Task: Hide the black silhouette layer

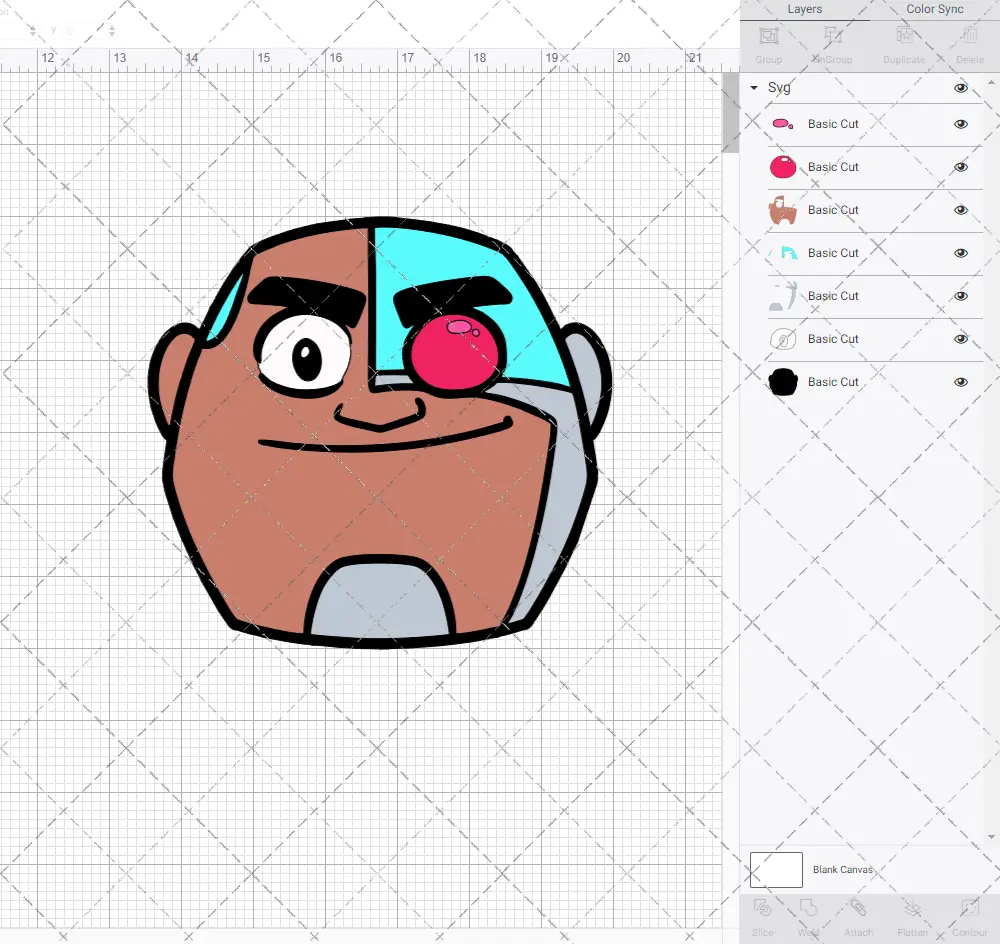Action: coord(961,382)
